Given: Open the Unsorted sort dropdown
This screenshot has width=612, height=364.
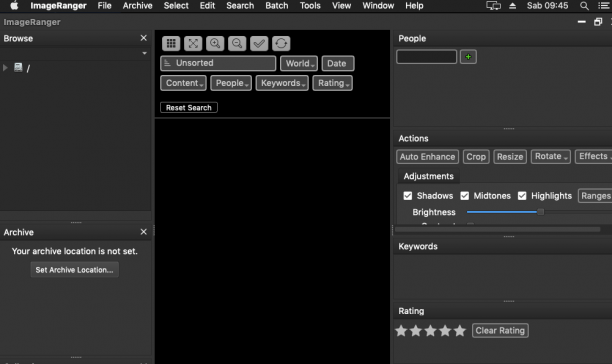Looking at the screenshot, I should click(x=218, y=63).
